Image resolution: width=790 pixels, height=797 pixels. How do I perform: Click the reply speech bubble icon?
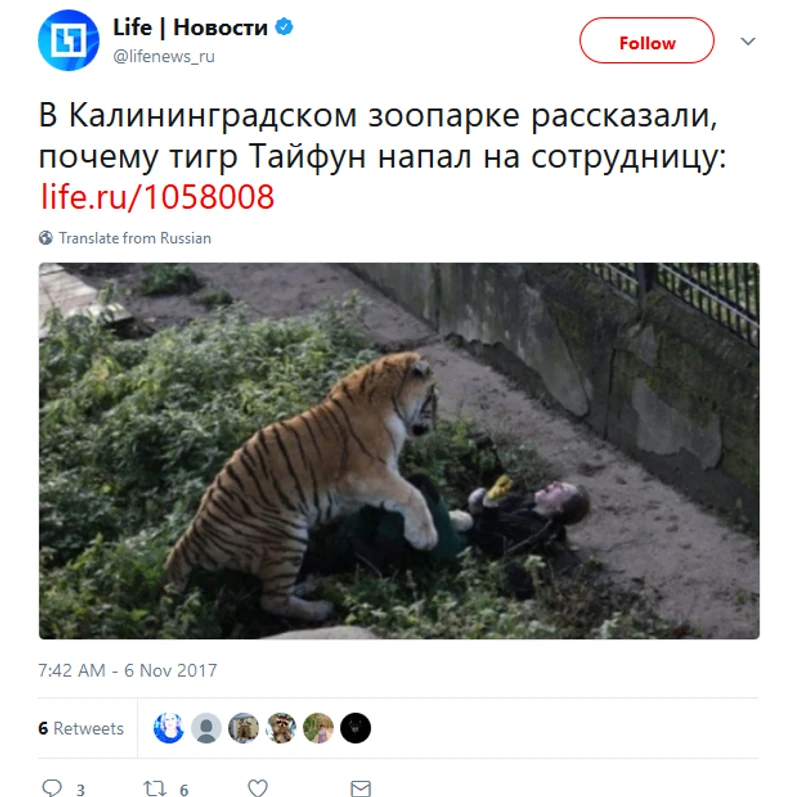(x=52, y=787)
